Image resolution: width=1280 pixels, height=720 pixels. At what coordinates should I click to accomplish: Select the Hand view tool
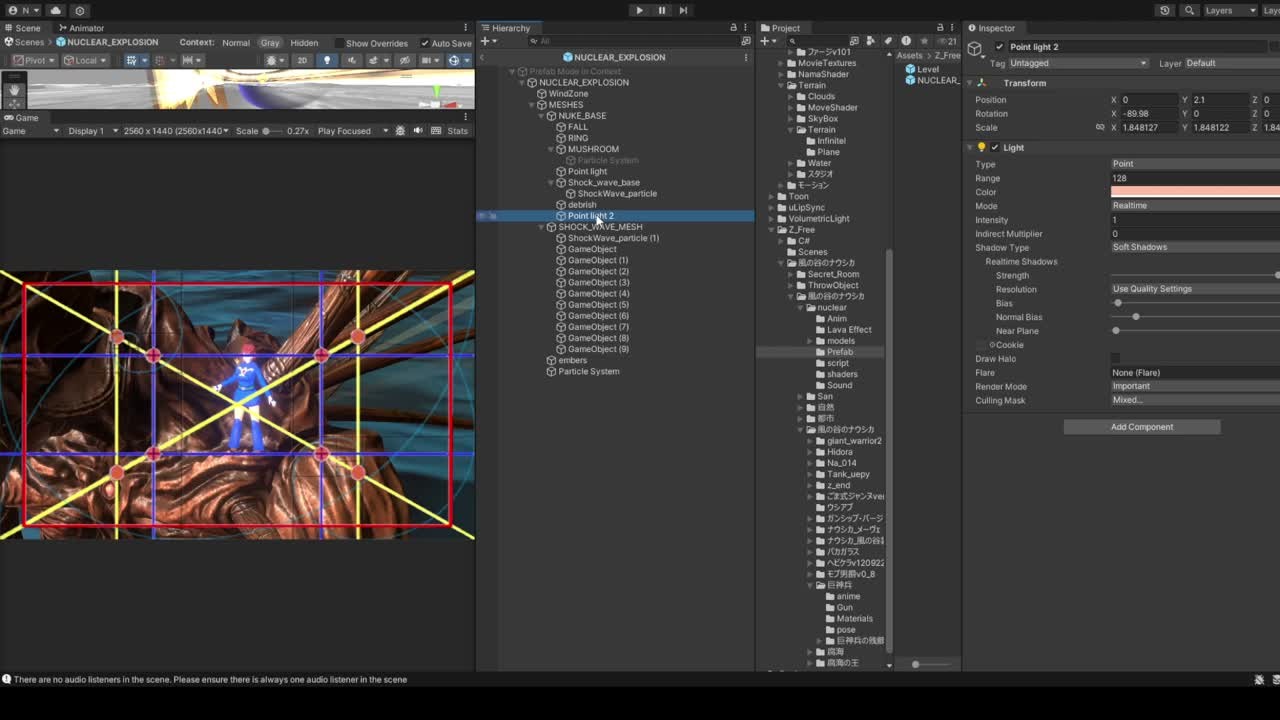point(14,89)
